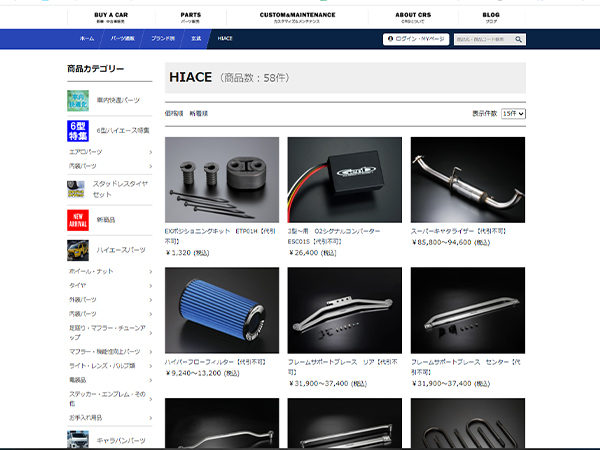Expand お手入れ用品 category
This screenshot has height=450, width=600.
coord(110,417)
